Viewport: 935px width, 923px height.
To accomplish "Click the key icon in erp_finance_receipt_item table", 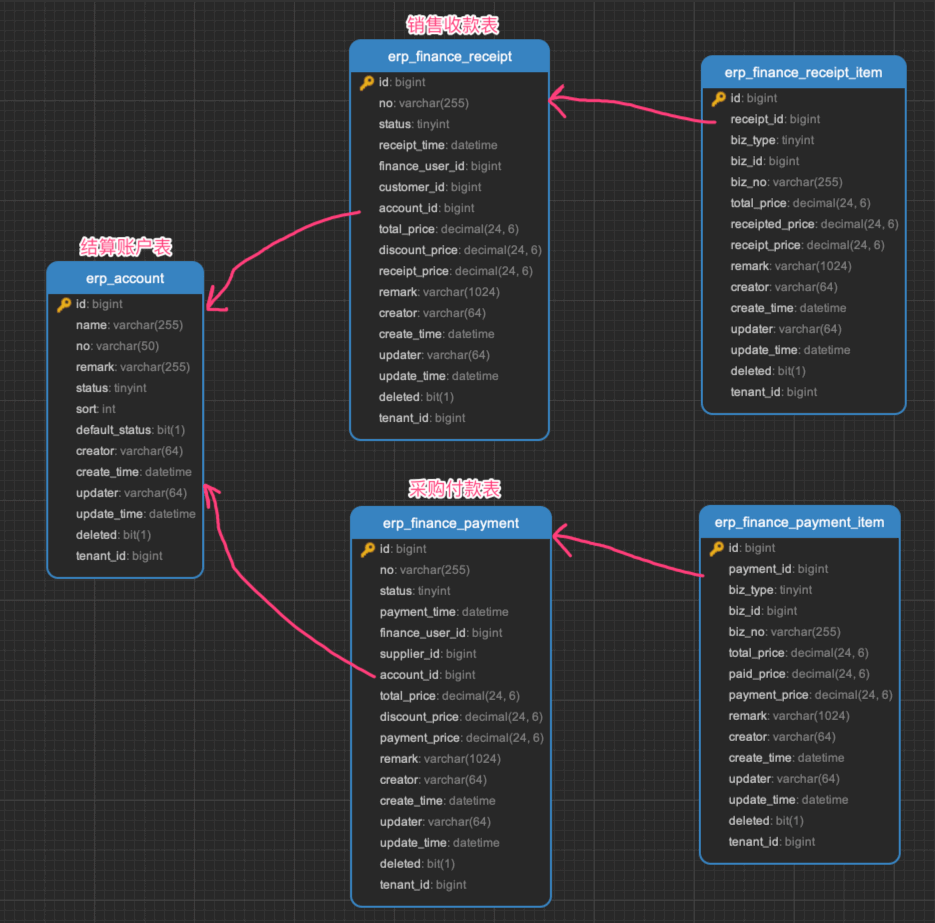I will coord(718,98).
